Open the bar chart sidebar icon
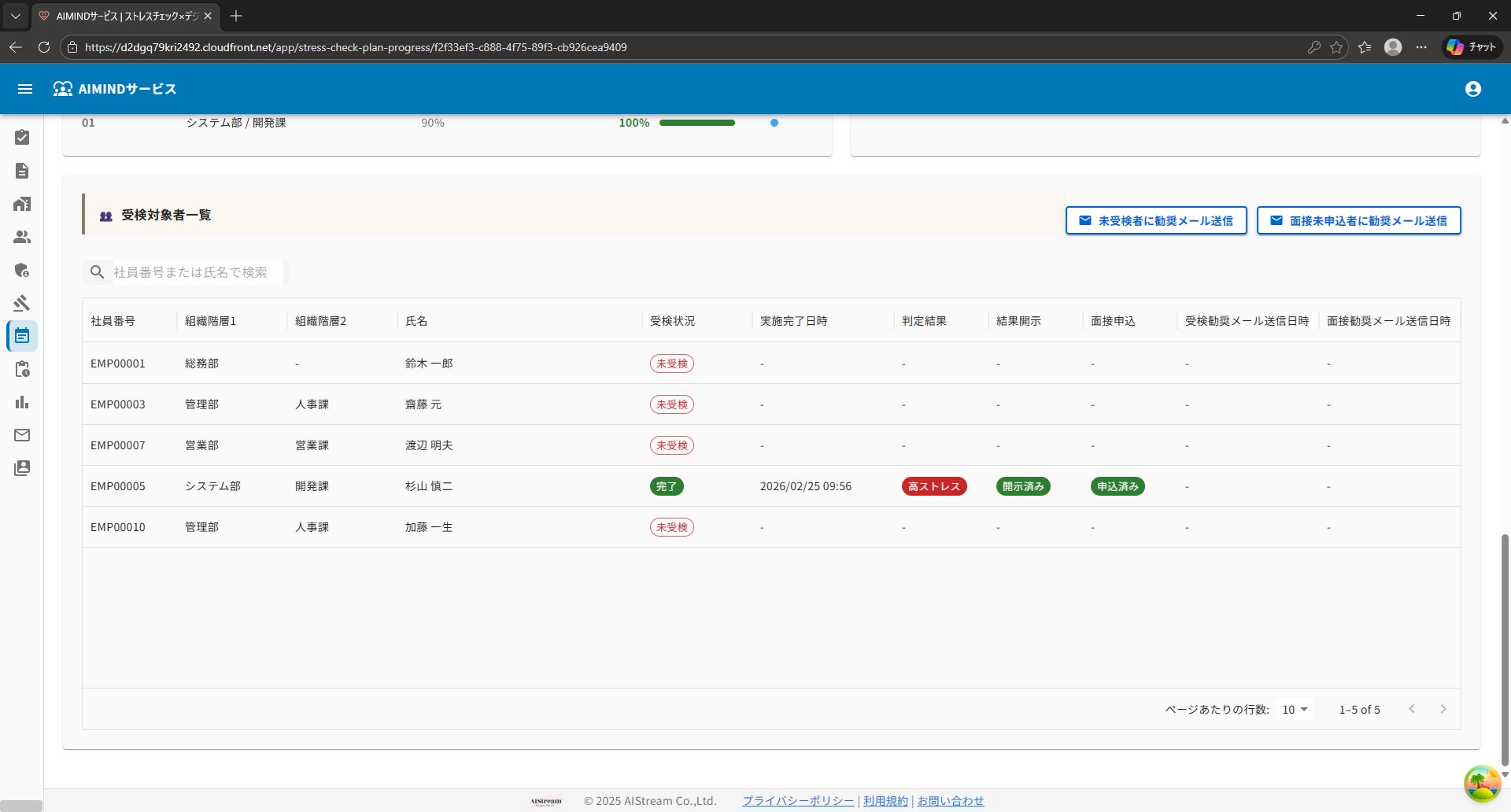Screen dimensions: 1511x812 [22, 402]
